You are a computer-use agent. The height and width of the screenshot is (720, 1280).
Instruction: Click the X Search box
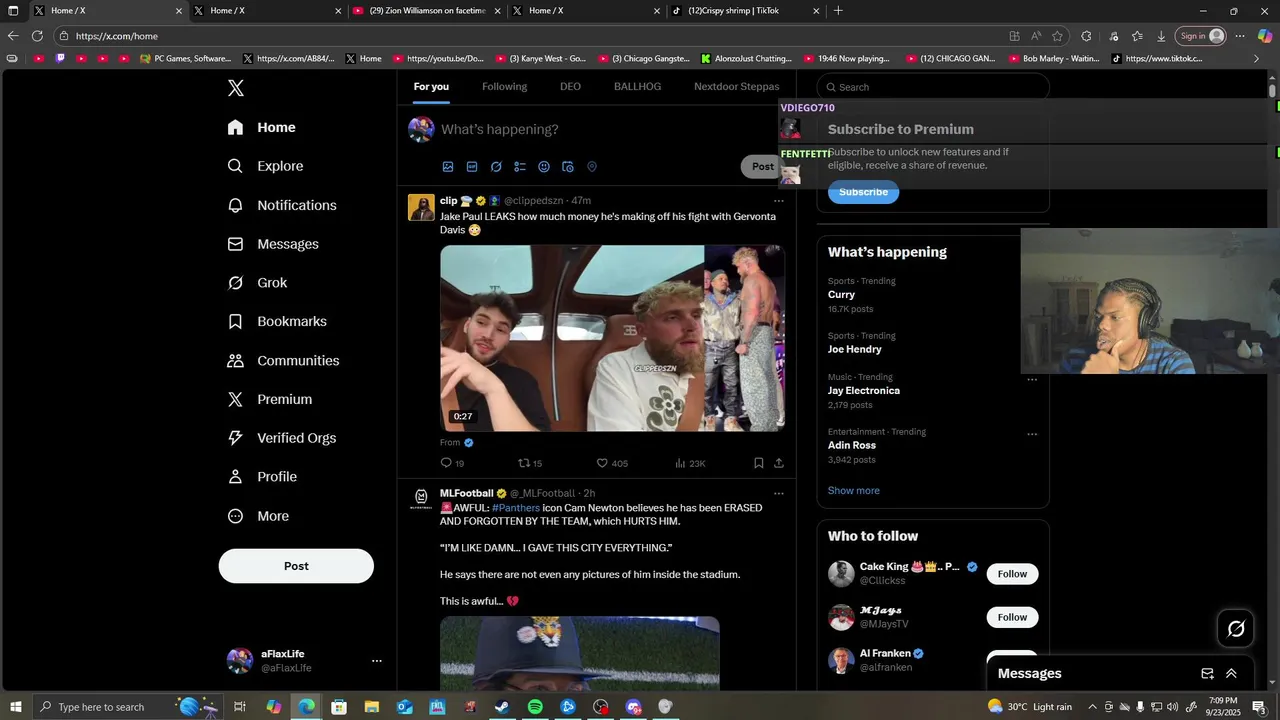click(x=933, y=87)
